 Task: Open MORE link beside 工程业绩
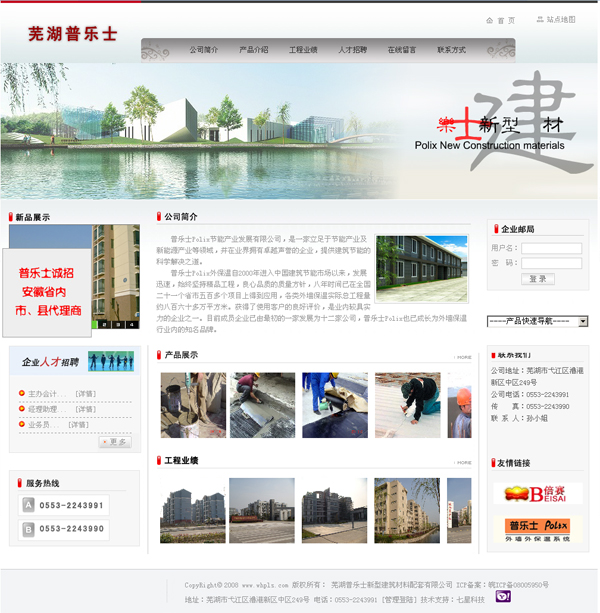(463, 463)
